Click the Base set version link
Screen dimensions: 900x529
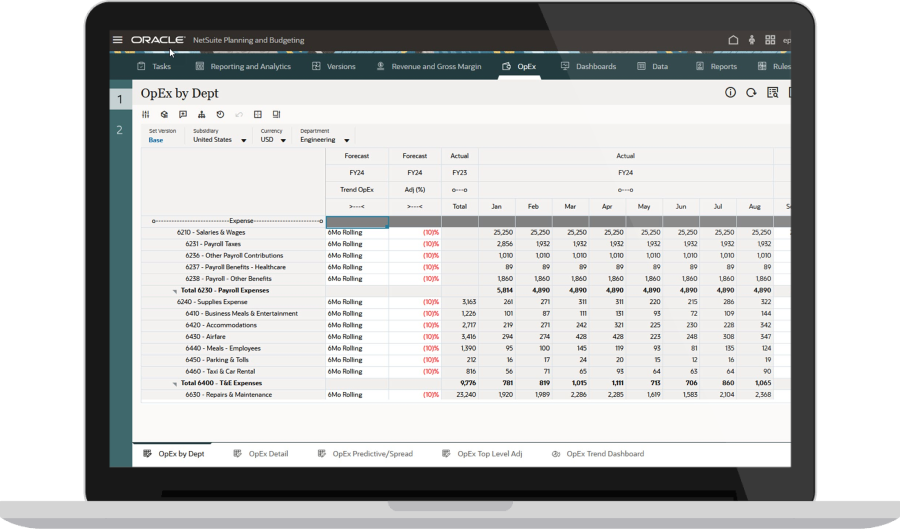(156, 140)
